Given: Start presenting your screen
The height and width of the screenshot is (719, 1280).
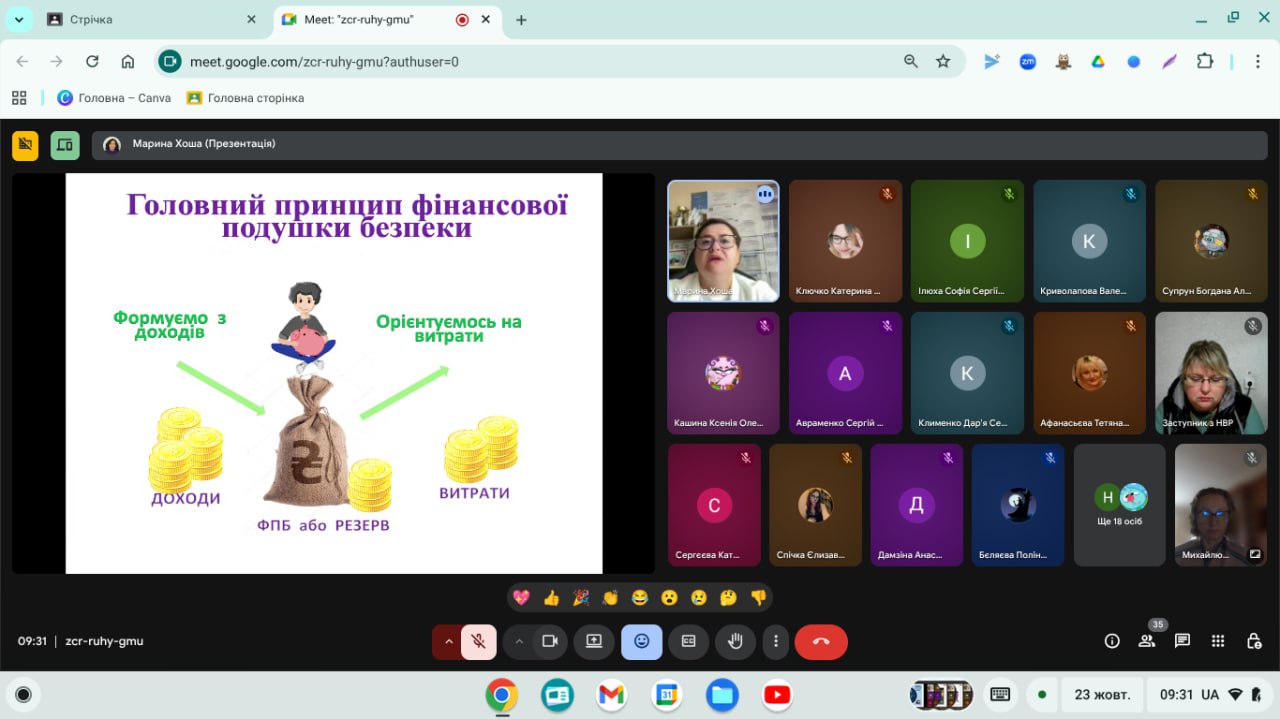Looking at the screenshot, I should click(594, 641).
